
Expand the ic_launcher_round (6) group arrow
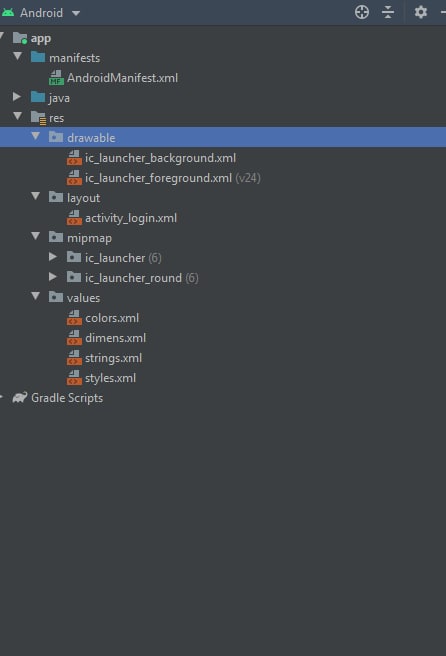point(53,277)
